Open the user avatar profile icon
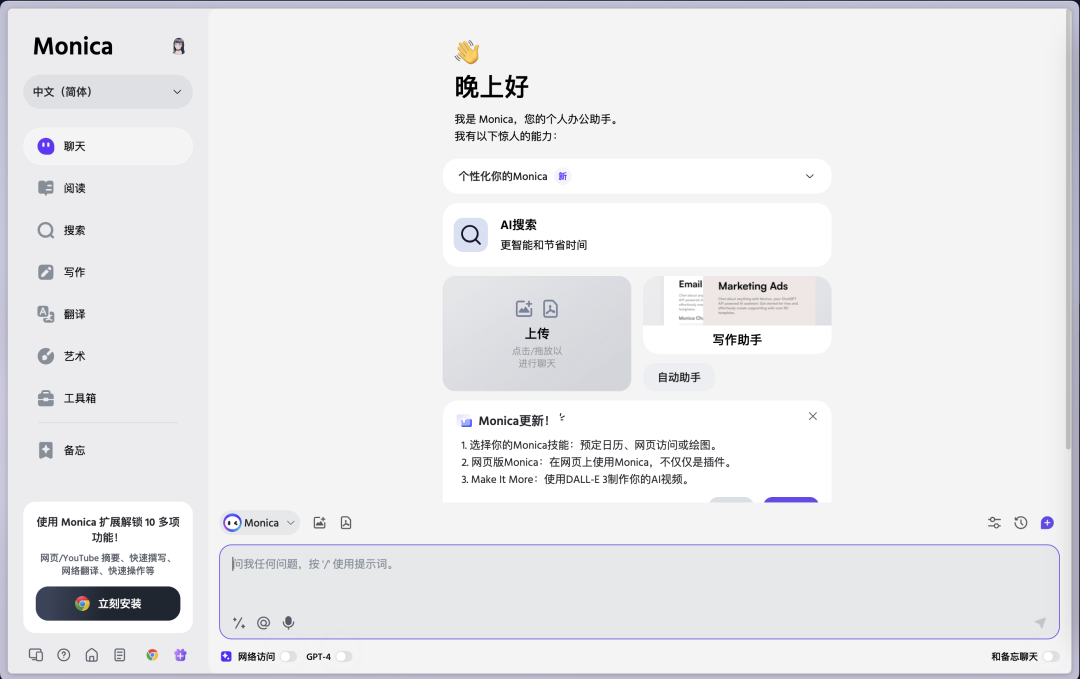The width and height of the screenshot is (1080, 679). pos(178,46)
